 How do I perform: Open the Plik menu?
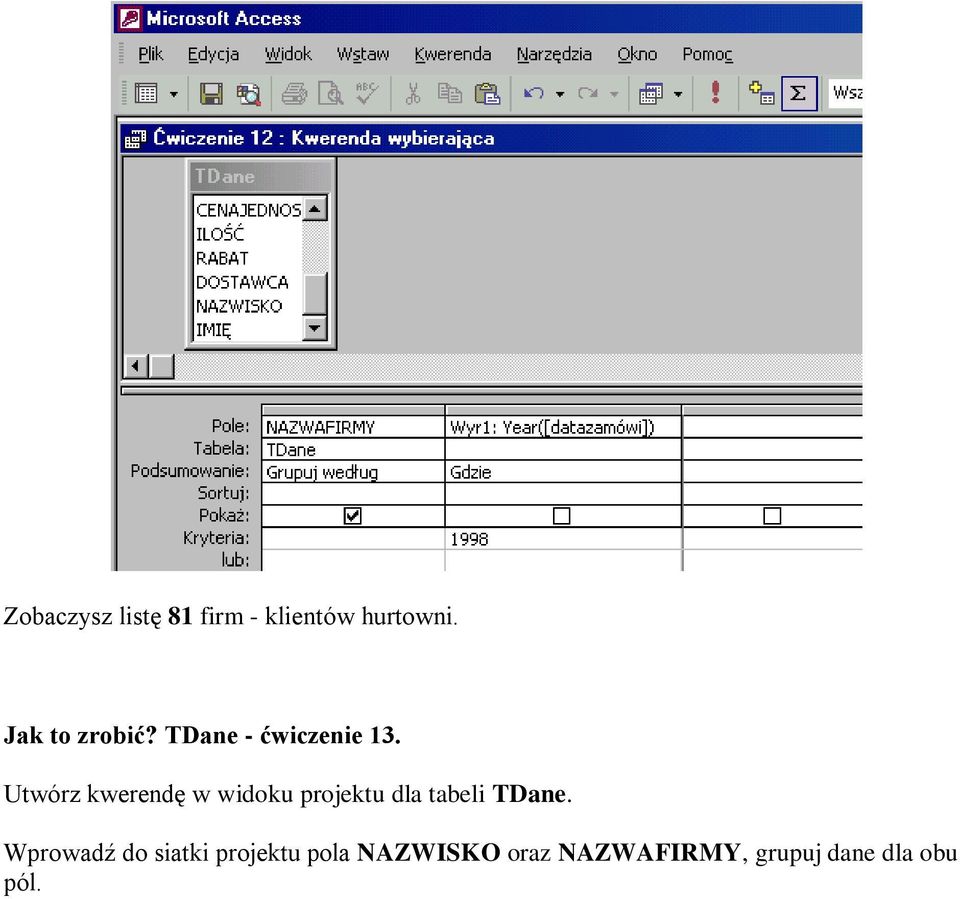[151, 55]
